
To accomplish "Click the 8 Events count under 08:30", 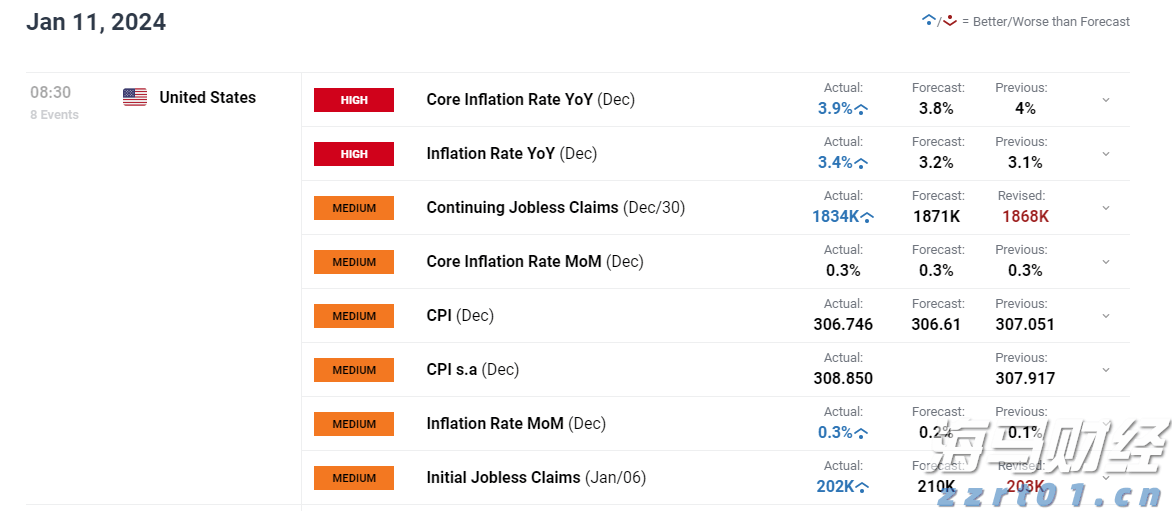I will 54,115.
